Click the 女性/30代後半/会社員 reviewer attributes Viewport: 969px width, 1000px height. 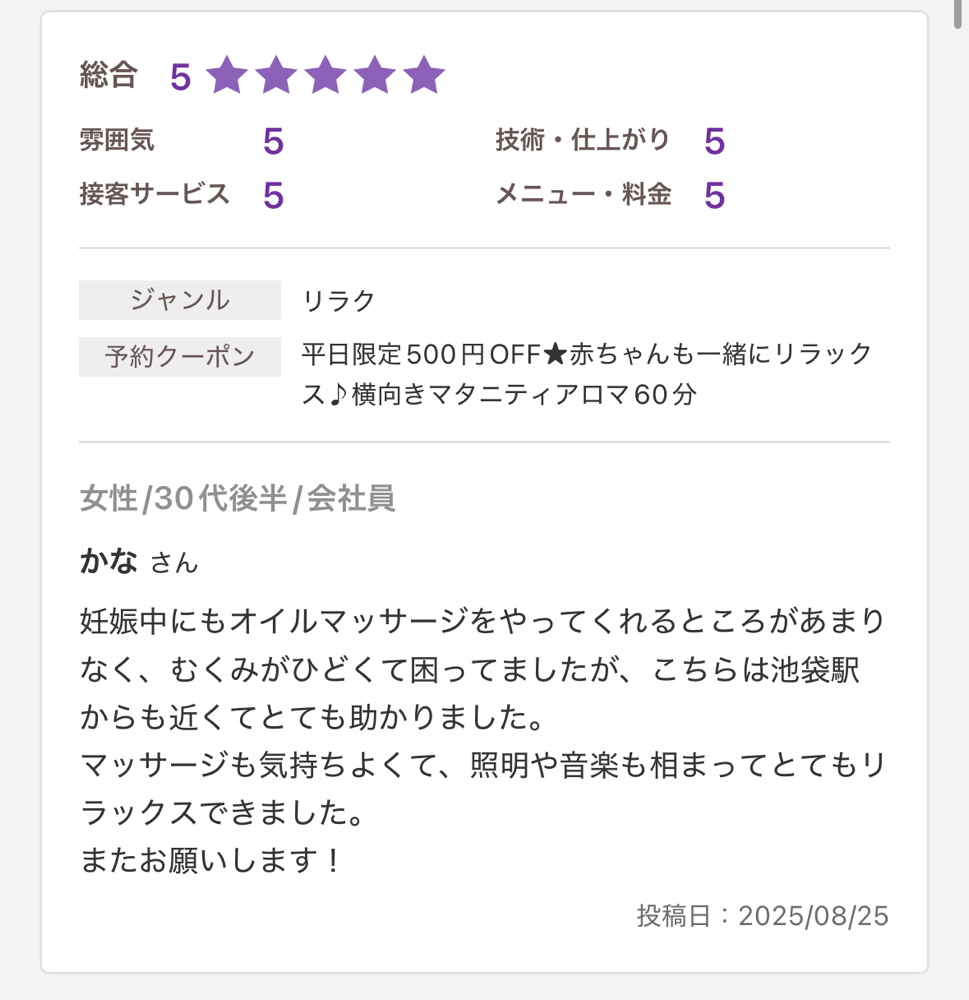click(237, 498)
